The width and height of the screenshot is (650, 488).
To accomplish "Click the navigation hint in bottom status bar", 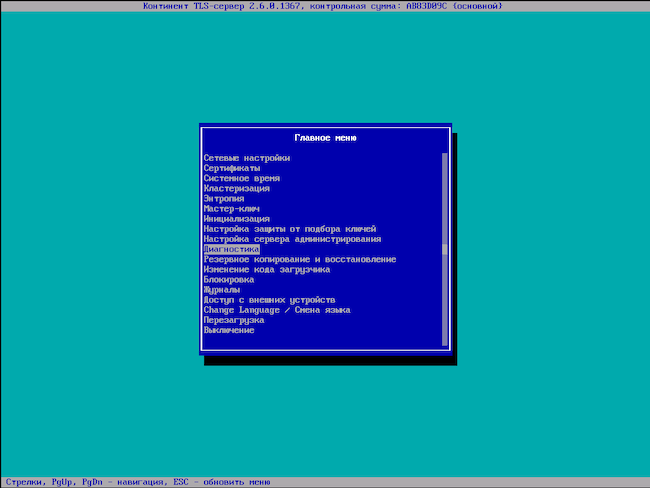I will (x=138, y=482).
